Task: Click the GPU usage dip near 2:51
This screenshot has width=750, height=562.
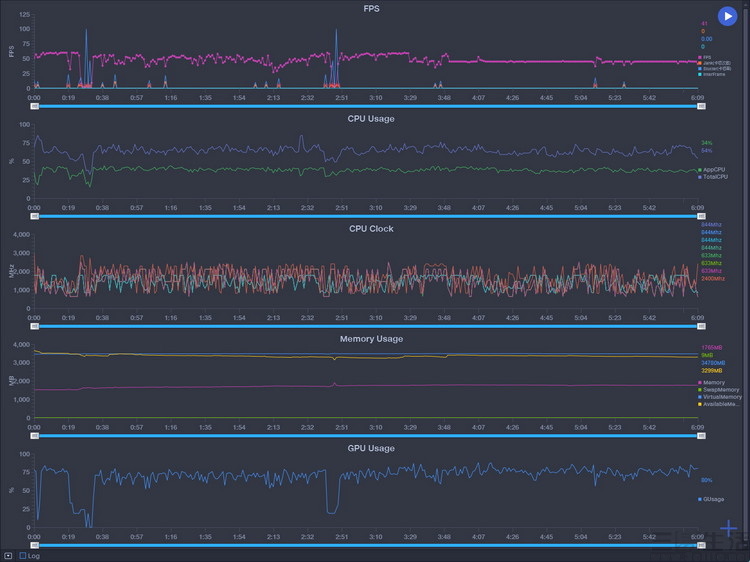Action: (x=331, y=510)
